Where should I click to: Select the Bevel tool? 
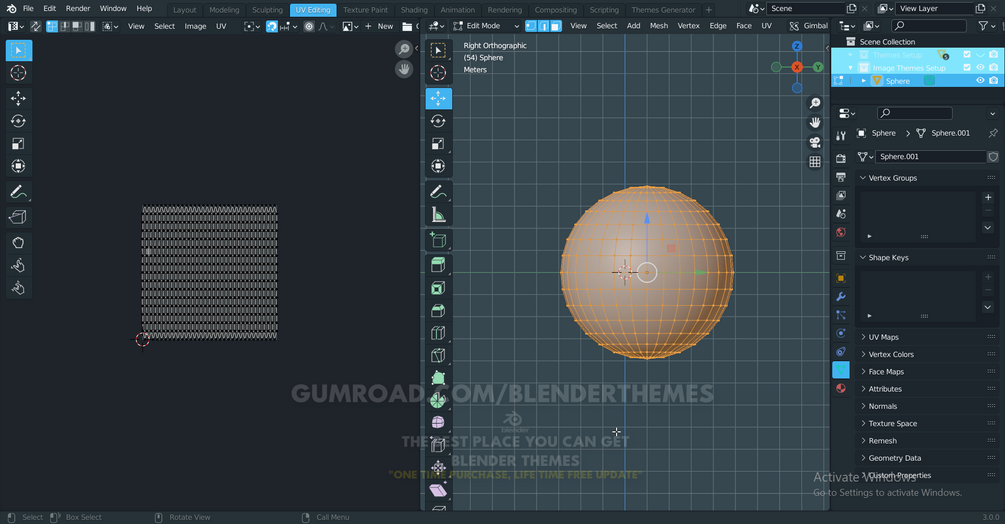coord(438,311)
